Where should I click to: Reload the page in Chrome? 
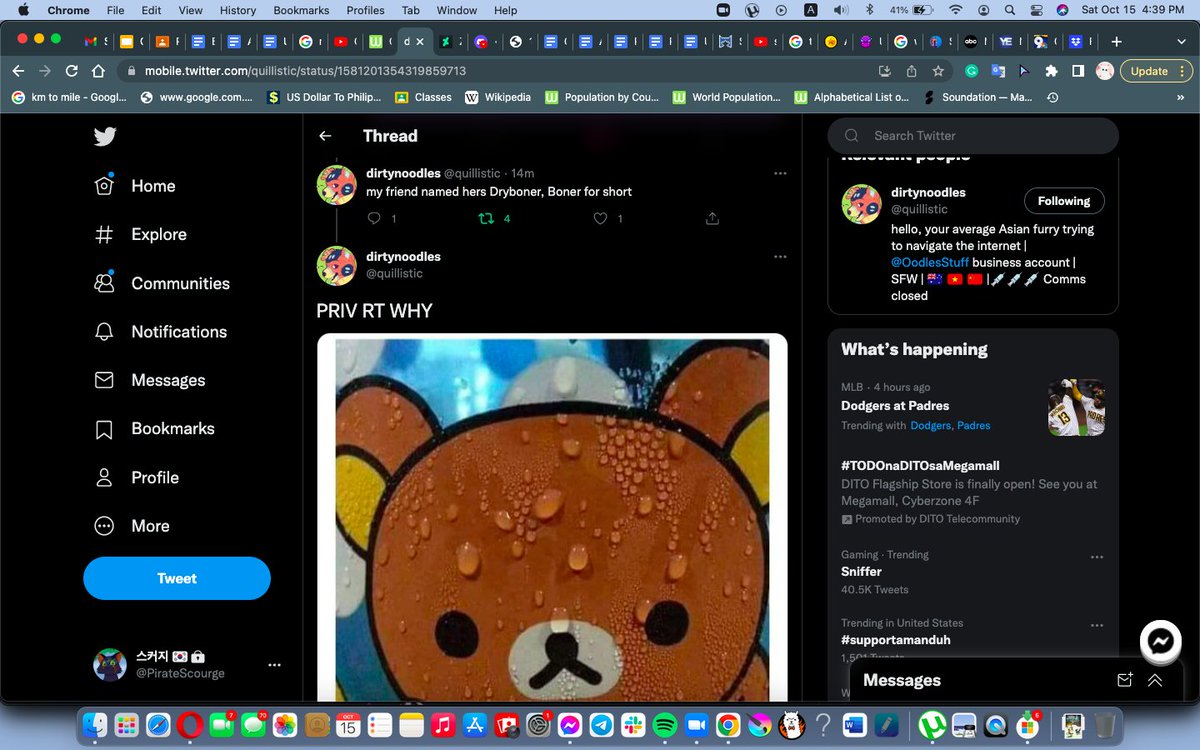pos(72,71)
